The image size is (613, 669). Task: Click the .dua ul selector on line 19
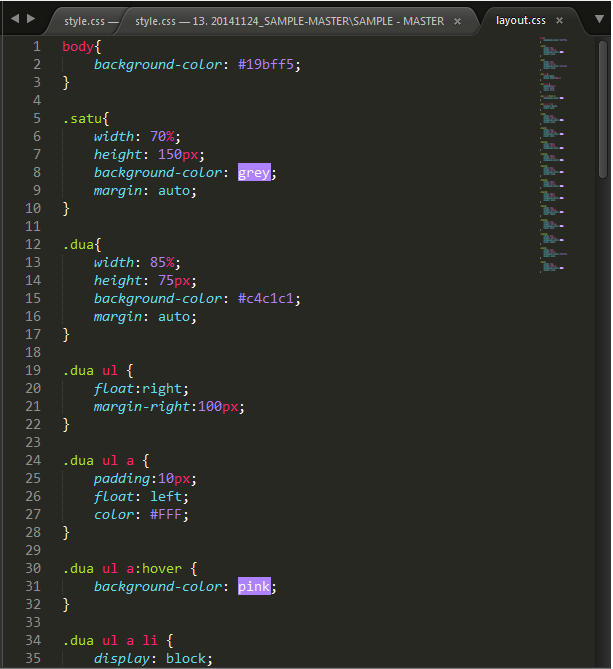90,370
